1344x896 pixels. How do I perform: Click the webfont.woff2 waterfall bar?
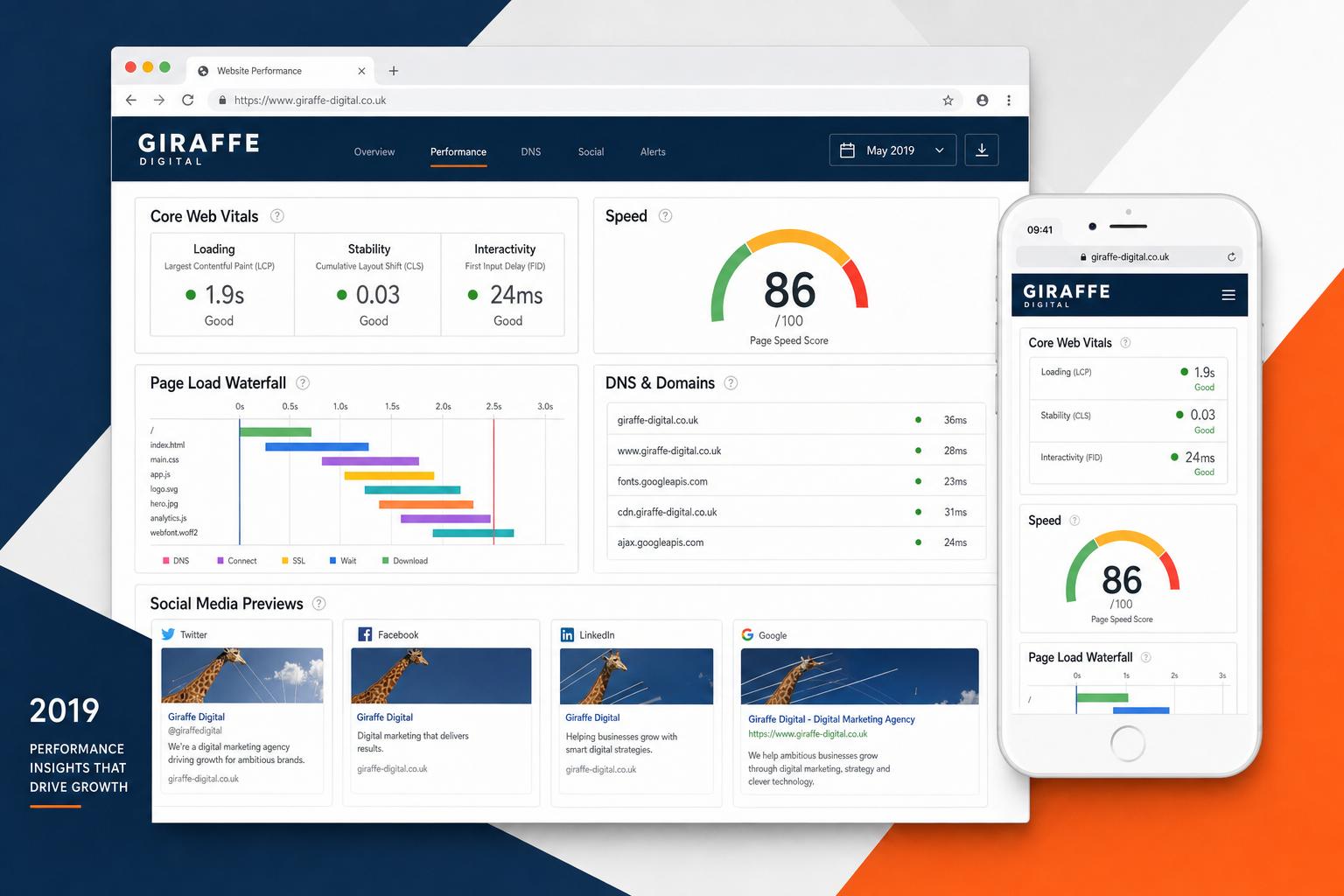click(x=473, y=533)
